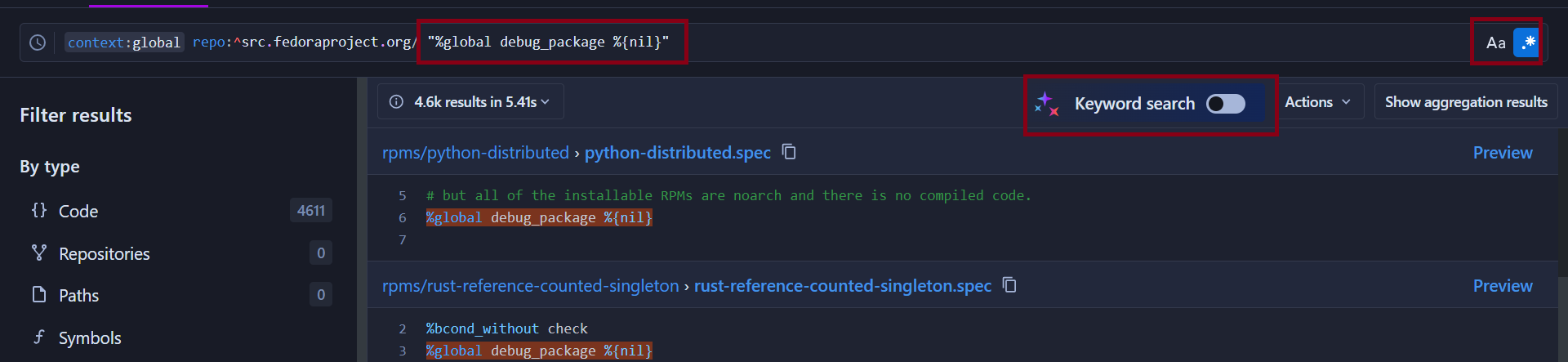Screen dimensions: 1568x362
Task: Click the info icon beside results count
Action: click(x=397, y=102)
